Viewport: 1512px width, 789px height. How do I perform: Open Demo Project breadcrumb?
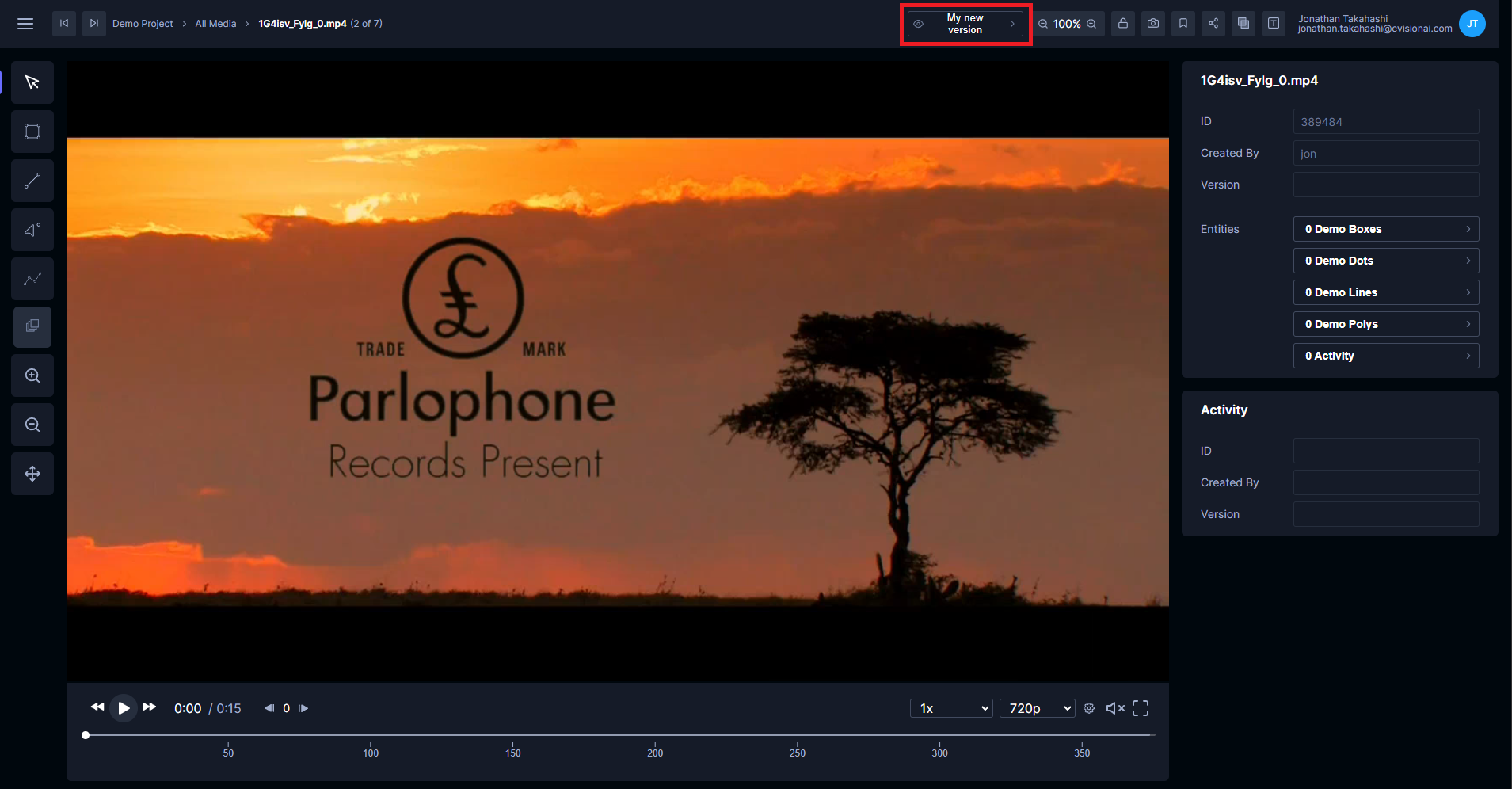(x=143, y=24)
